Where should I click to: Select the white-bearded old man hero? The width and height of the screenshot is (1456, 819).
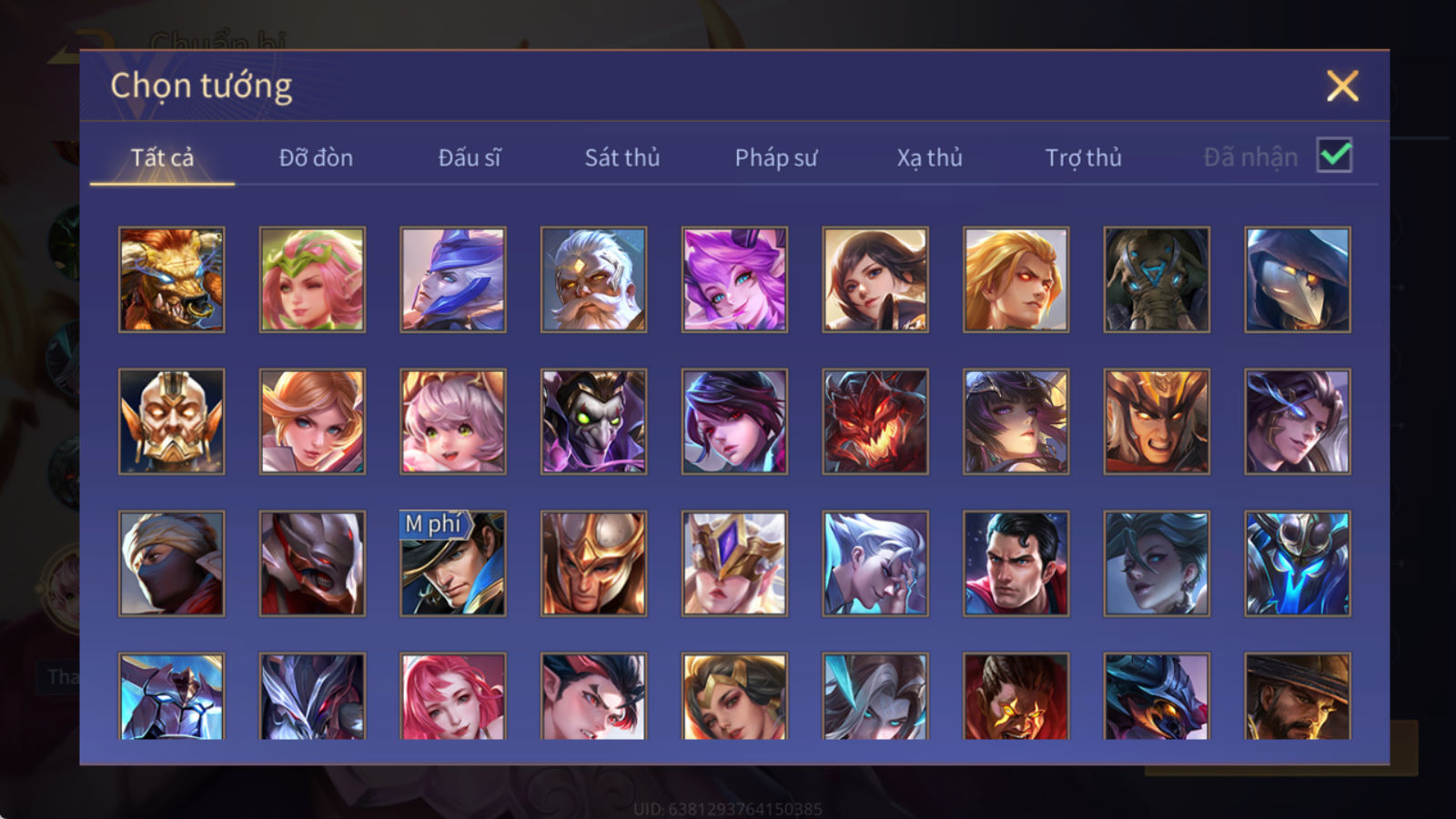[593, 279]
